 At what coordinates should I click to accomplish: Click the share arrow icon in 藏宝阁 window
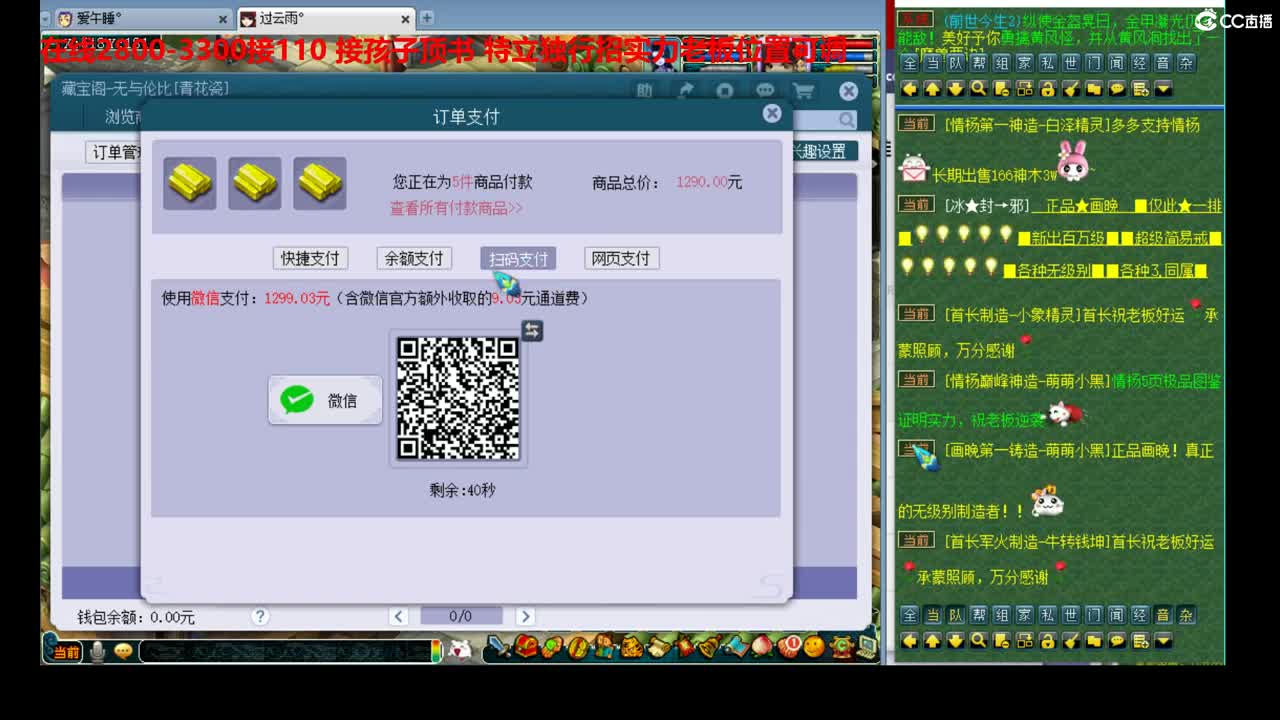(686, 91)
